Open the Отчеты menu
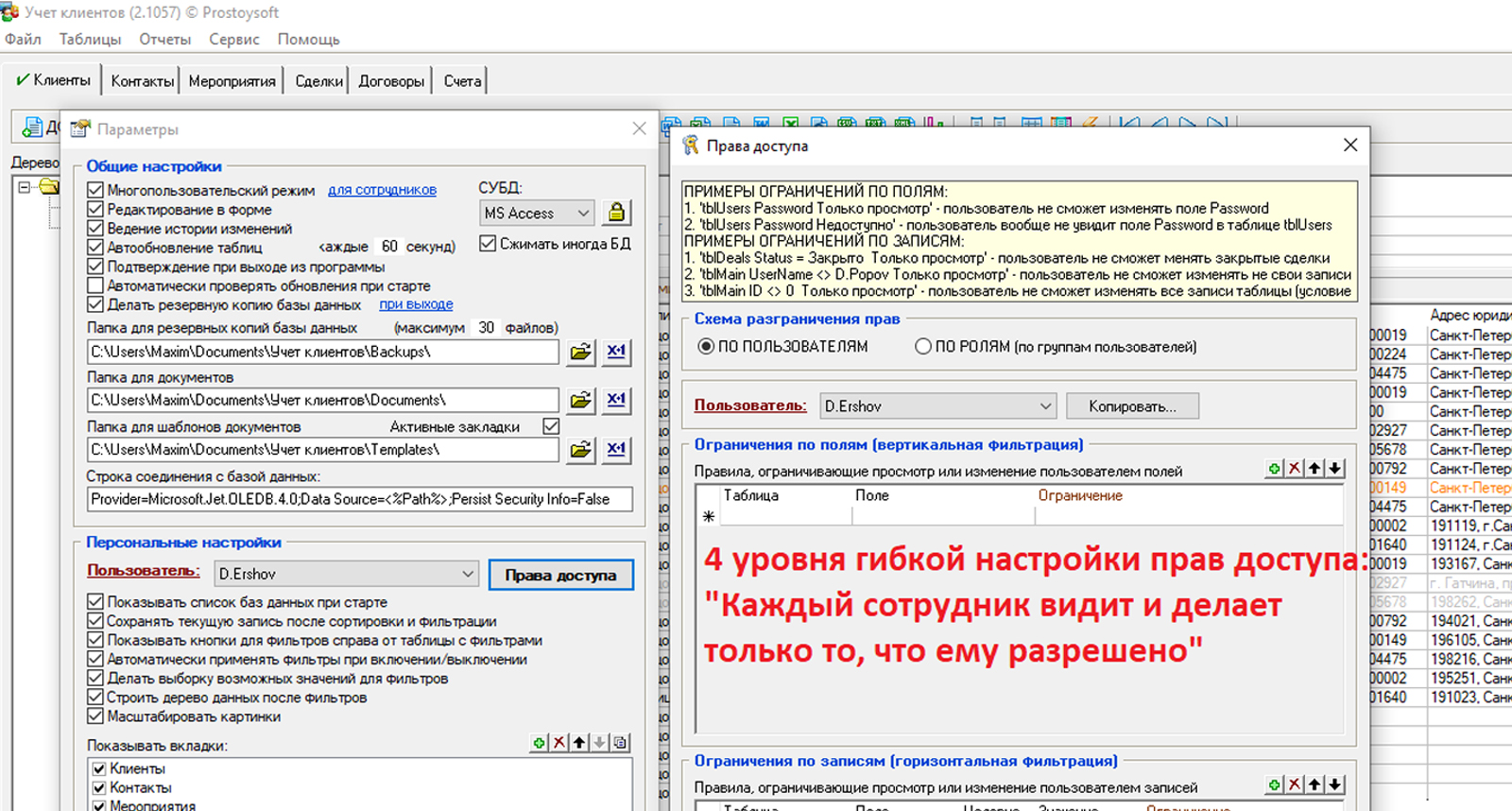 coord(165,39)
